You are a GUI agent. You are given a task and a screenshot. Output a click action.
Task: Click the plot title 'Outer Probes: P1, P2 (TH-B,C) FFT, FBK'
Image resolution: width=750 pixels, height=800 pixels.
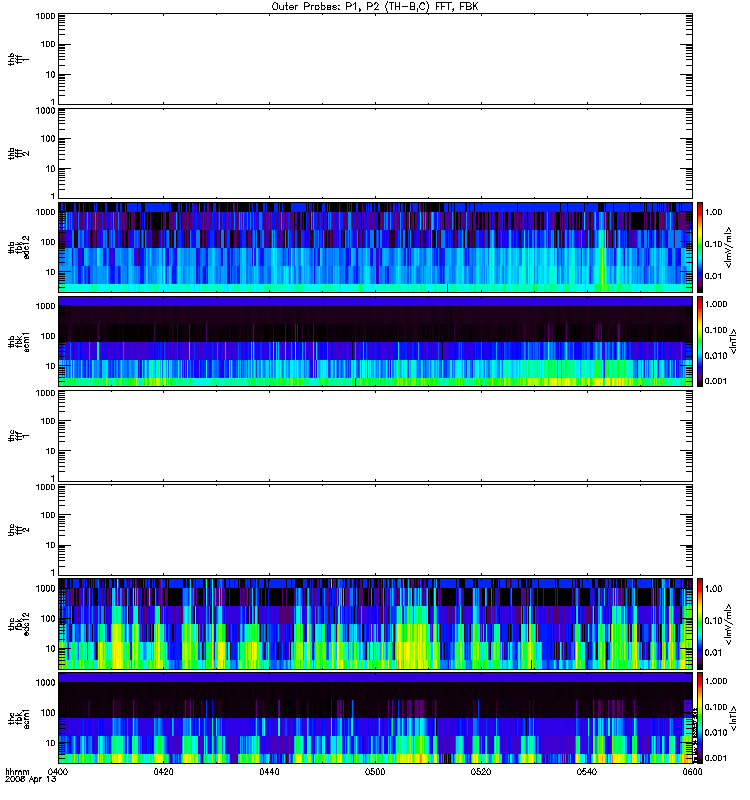pyautogui.click(x=375, y=7)
